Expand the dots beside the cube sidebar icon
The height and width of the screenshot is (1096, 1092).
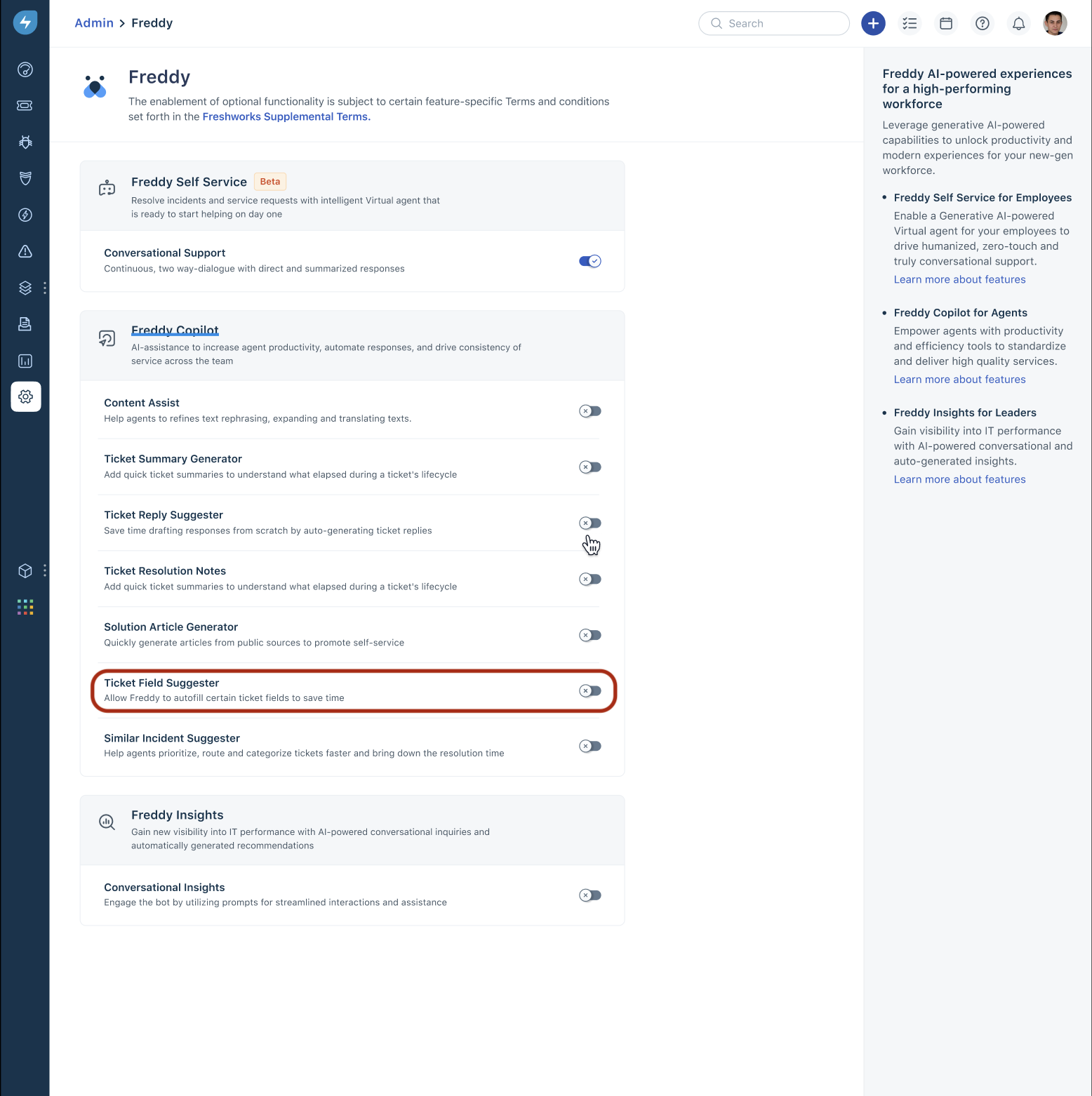tap(45, 570)
